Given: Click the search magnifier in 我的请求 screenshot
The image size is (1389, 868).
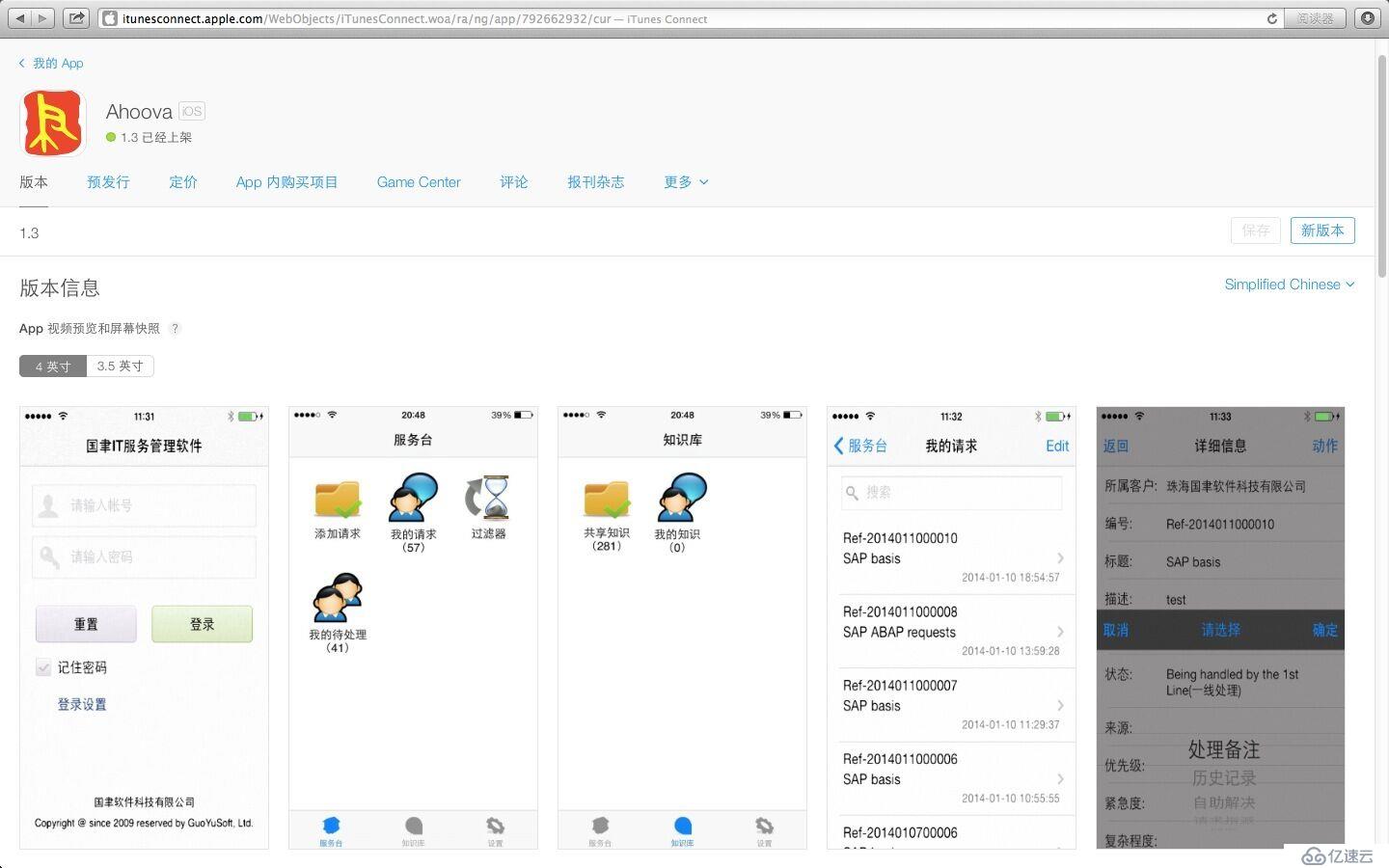Looking at the screenshot, I should click(853, 493).
